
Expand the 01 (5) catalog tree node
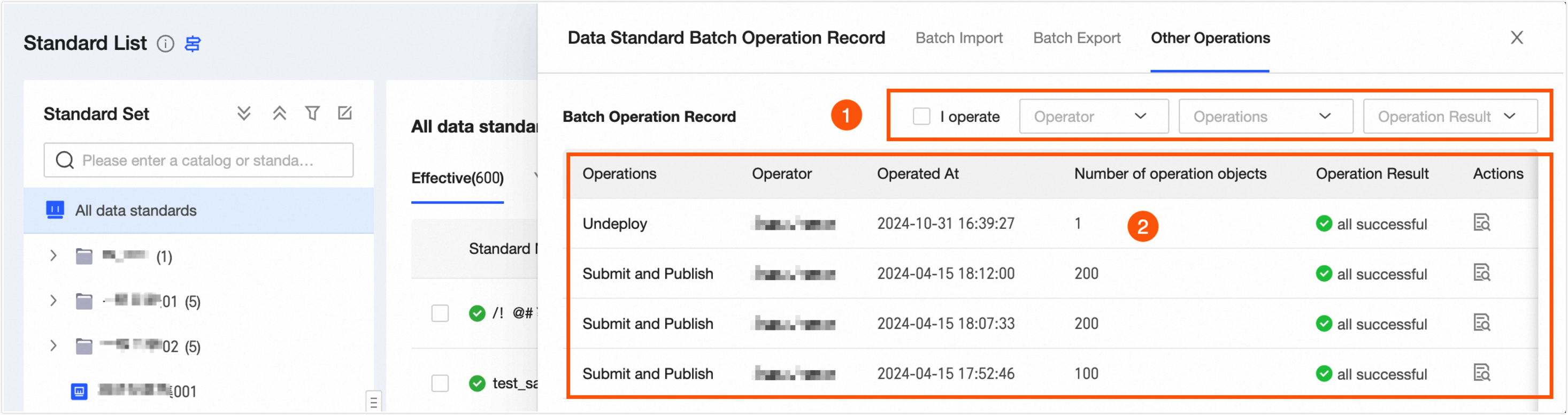pyautogui.click(x=53, y=301)
